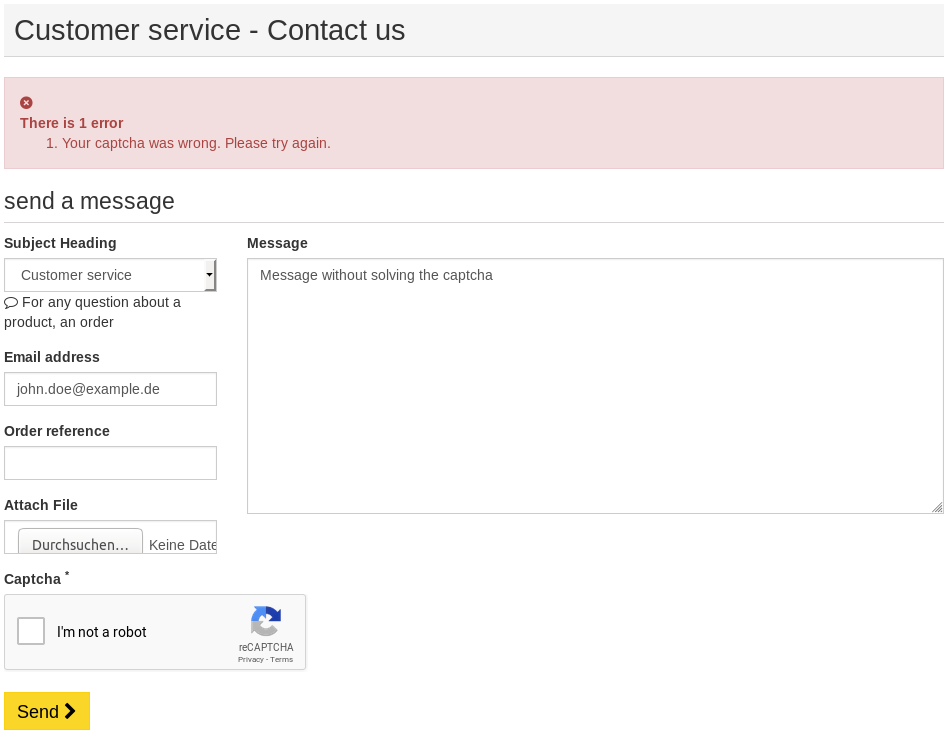Click the Order reference label

pyautogui.click(x=57, y=431)
